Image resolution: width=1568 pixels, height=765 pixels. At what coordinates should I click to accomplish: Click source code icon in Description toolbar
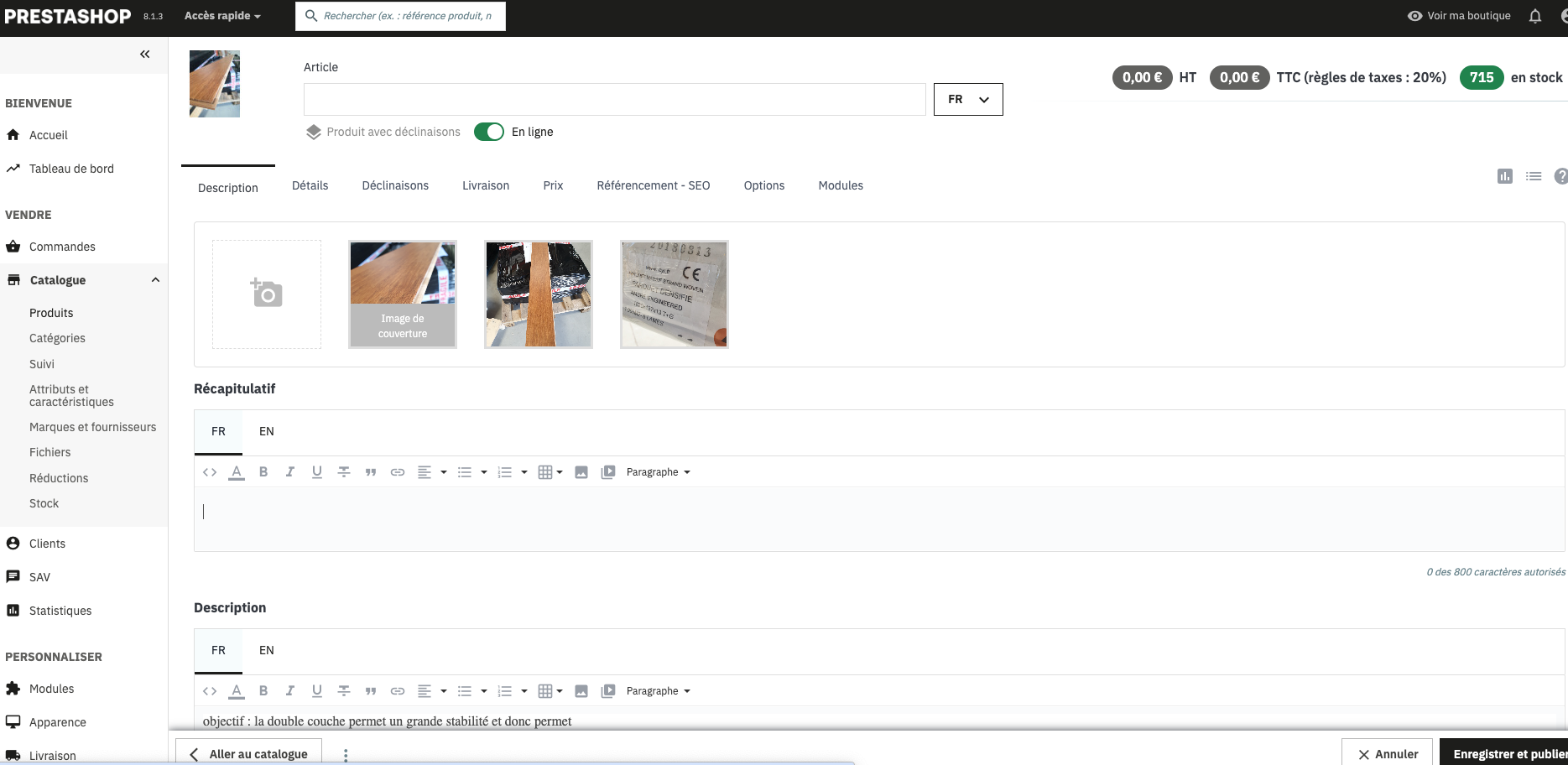(x=210, y=691)
